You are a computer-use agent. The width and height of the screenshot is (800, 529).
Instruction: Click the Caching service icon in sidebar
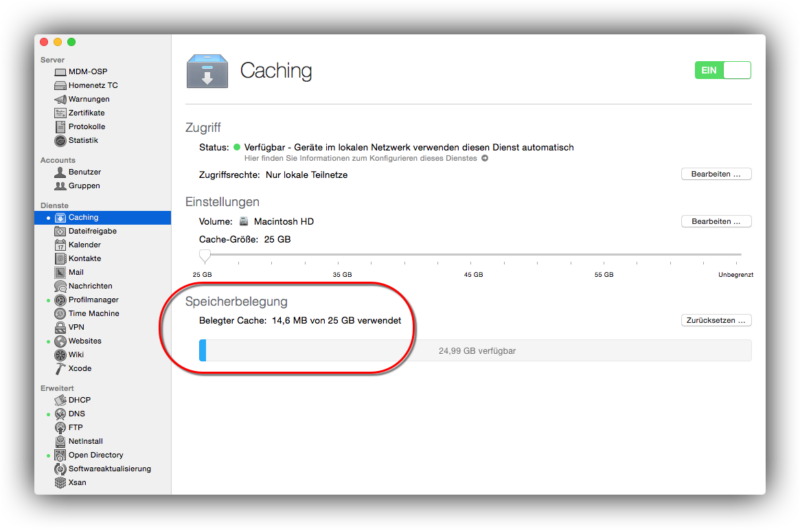coord(60,218)
